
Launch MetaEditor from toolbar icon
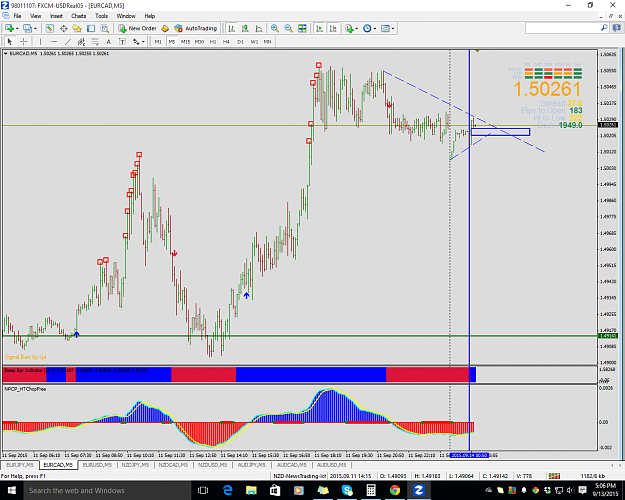click(x=165, y=28)
